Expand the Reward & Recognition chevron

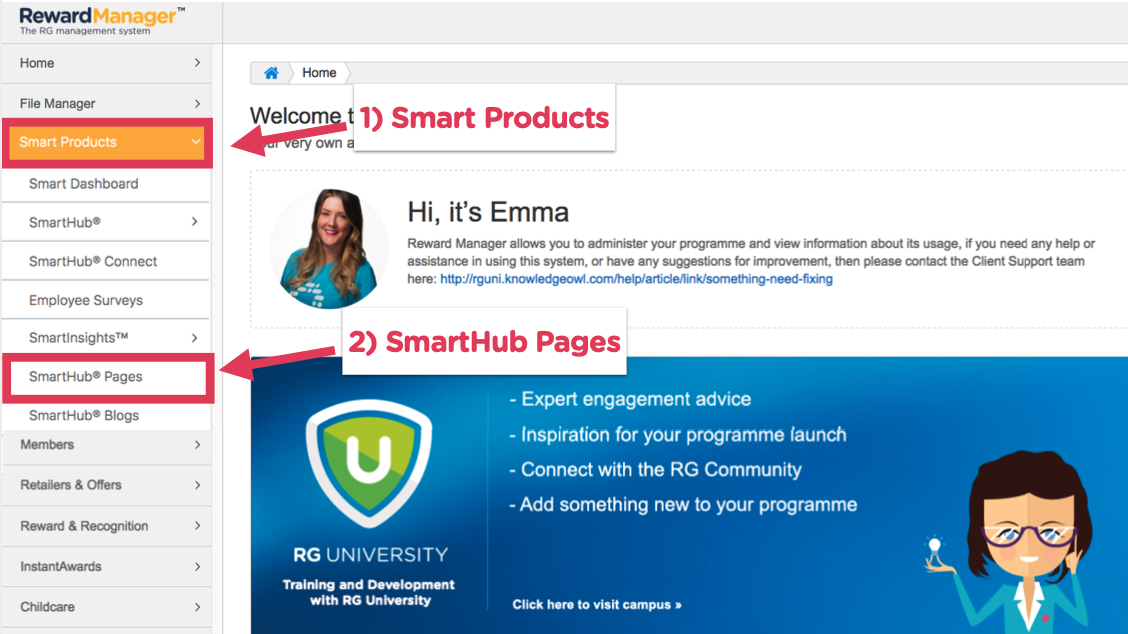tap(197, 526)
